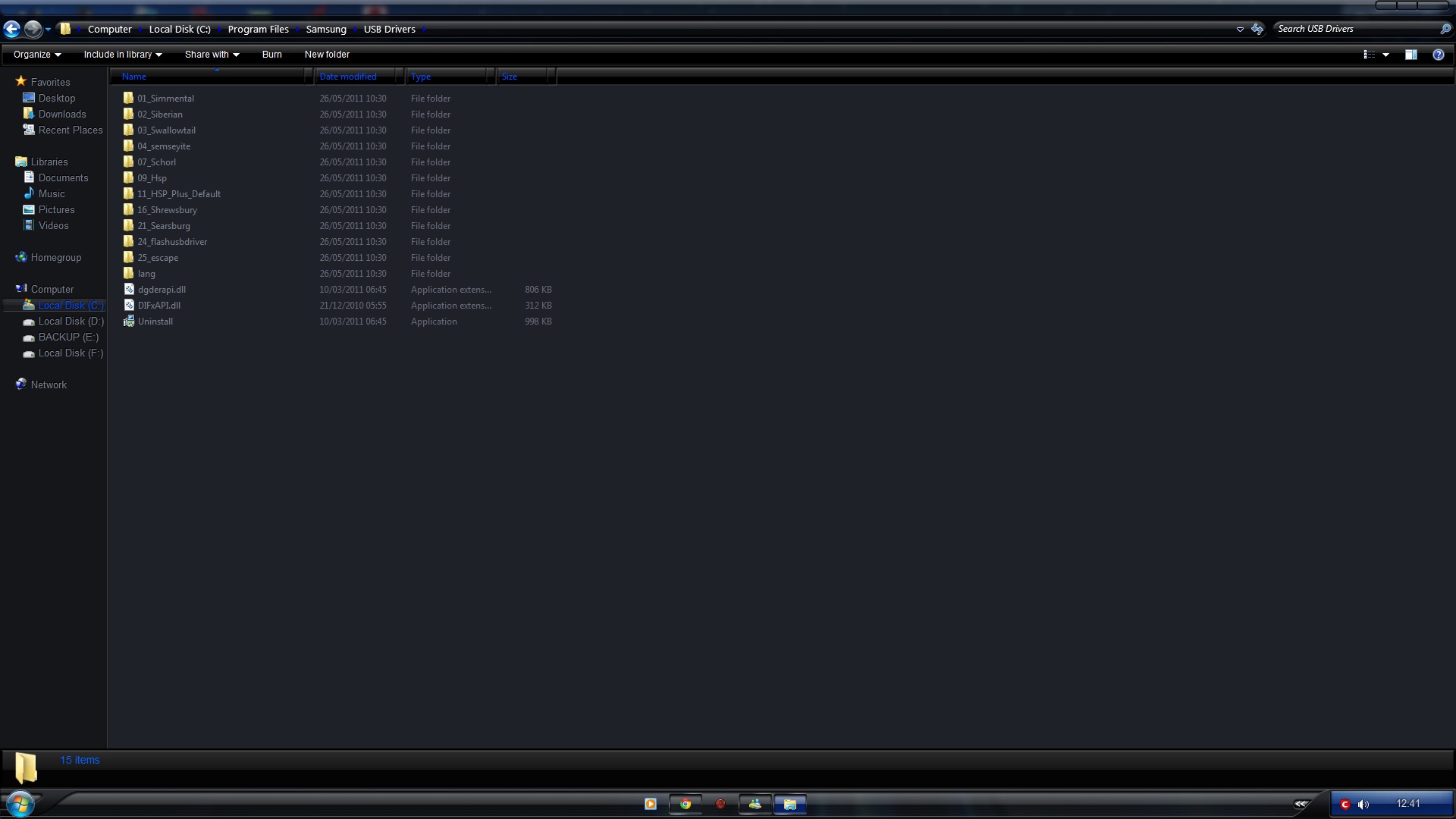Click the Back navigation arrow
The image size is (1456, 819).
[11, 29]
